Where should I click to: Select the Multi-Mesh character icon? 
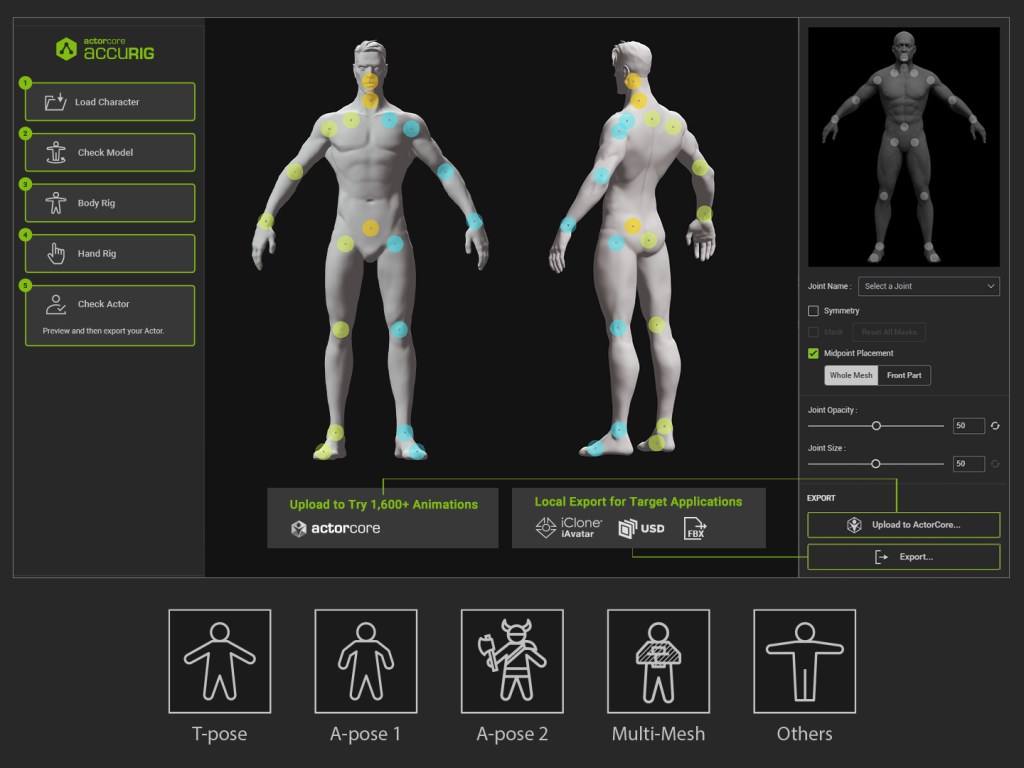click(x=658, y=661)
